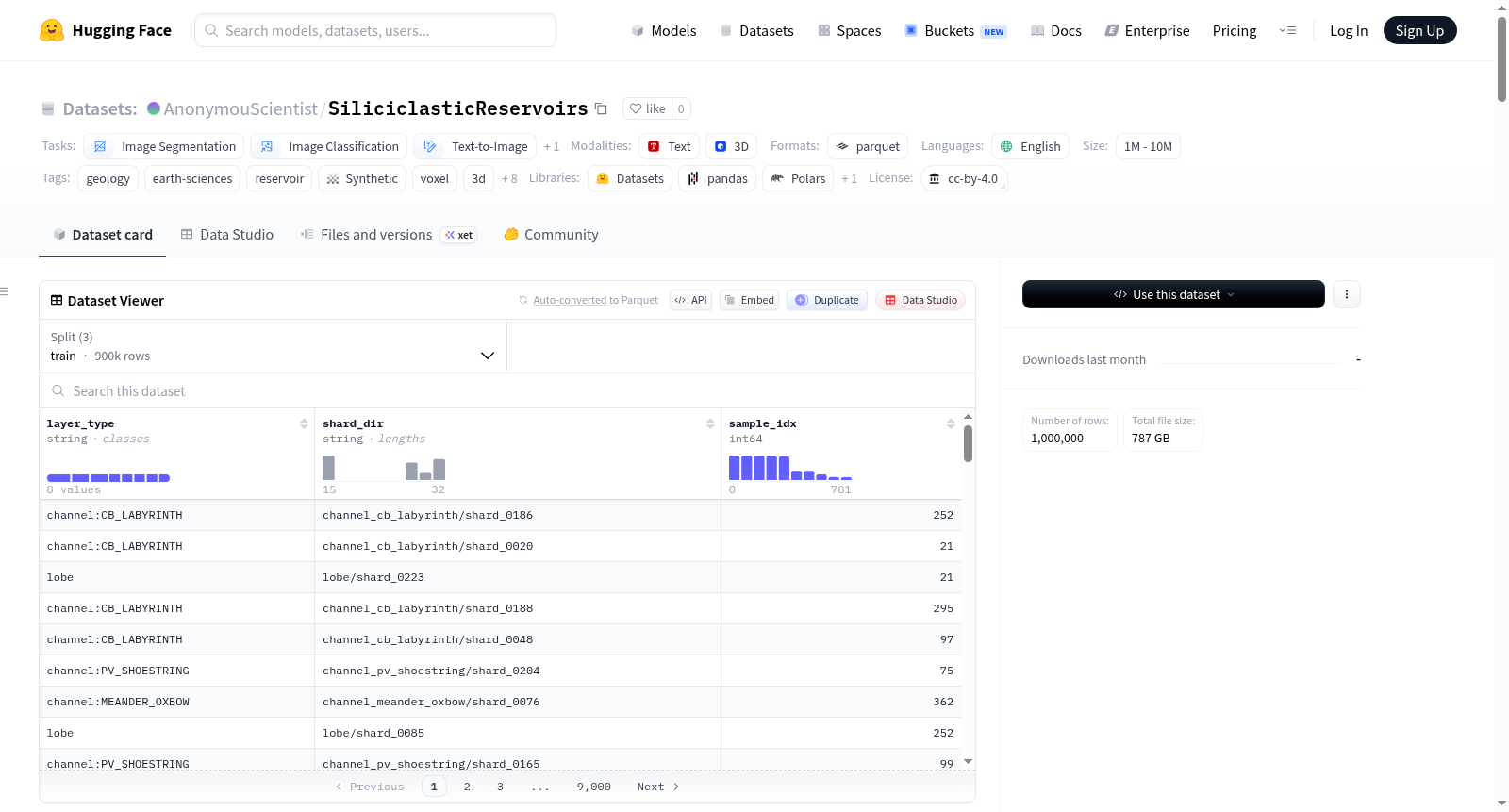Click Next page in the pagination

[x=658, y=787]
